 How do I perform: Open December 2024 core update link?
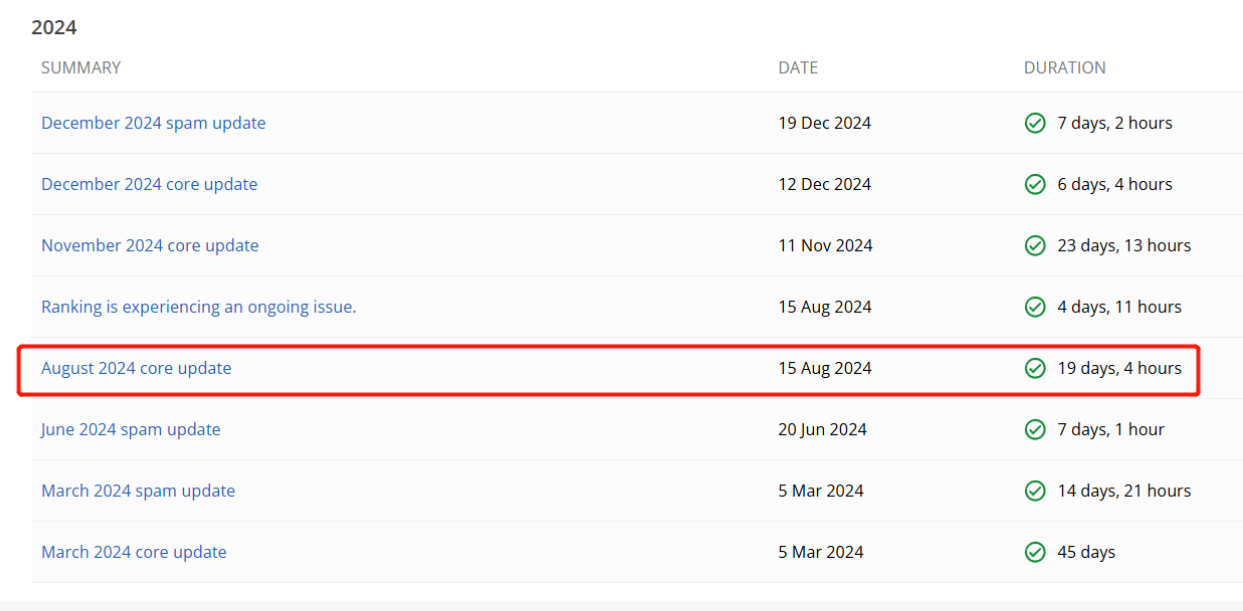[x=149, y=184]
